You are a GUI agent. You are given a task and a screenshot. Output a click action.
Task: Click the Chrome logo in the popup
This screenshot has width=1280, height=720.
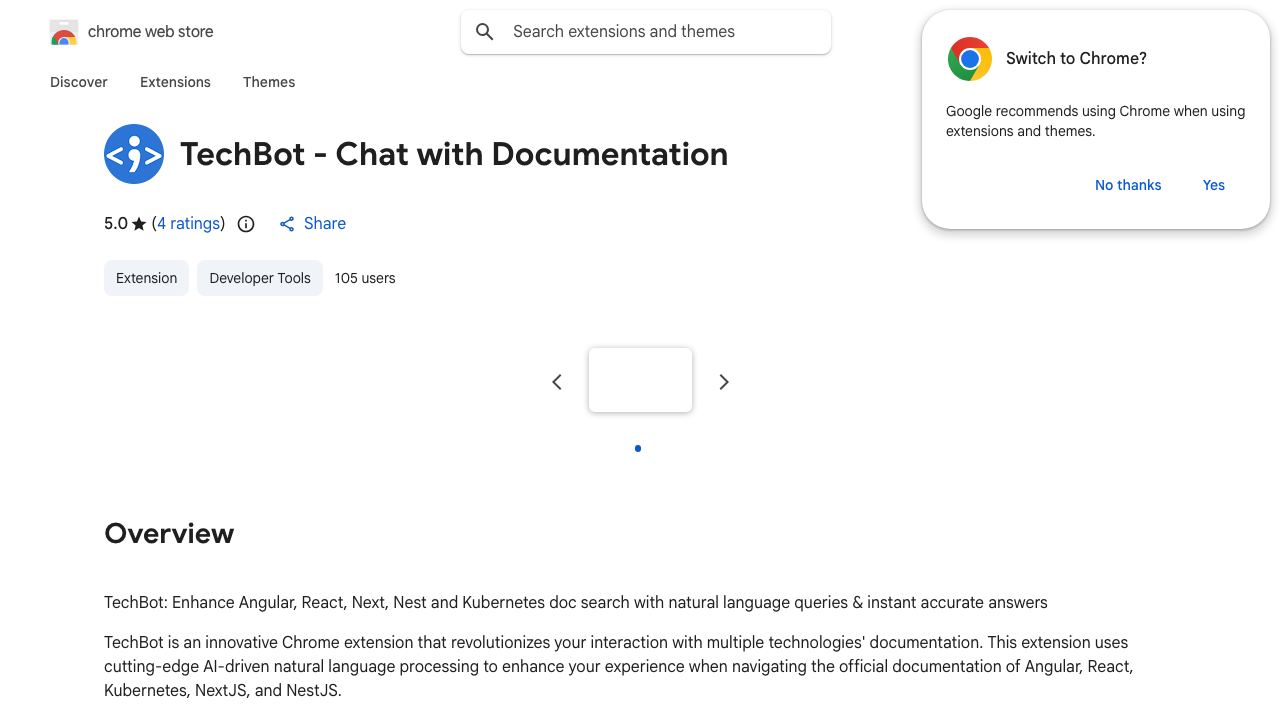970,59
